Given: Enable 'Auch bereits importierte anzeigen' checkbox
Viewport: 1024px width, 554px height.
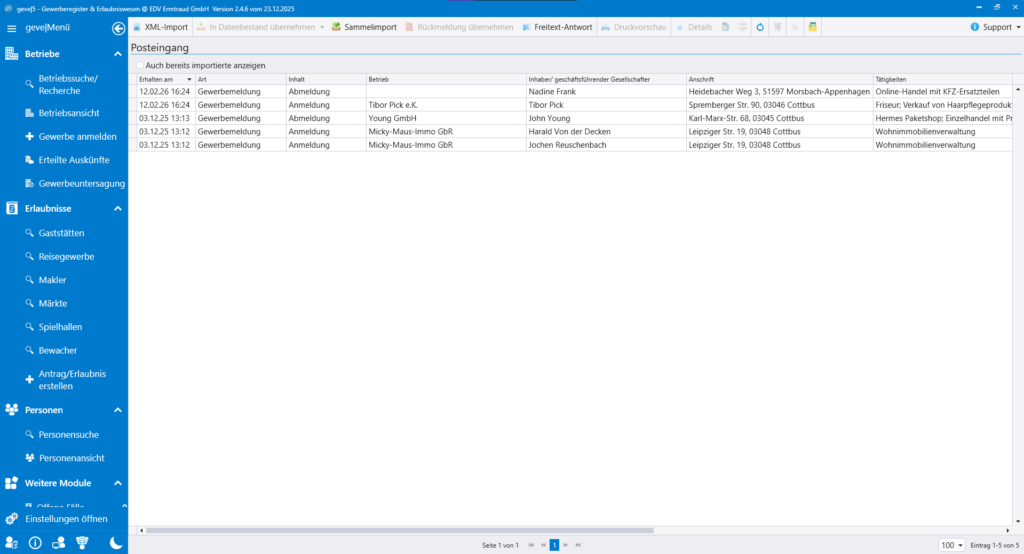Looking at the screenshot, I should point(139,65).
